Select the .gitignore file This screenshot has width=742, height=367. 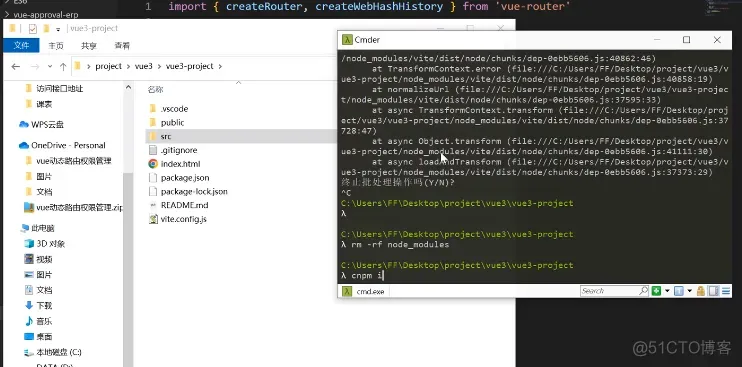coord(179,150)
